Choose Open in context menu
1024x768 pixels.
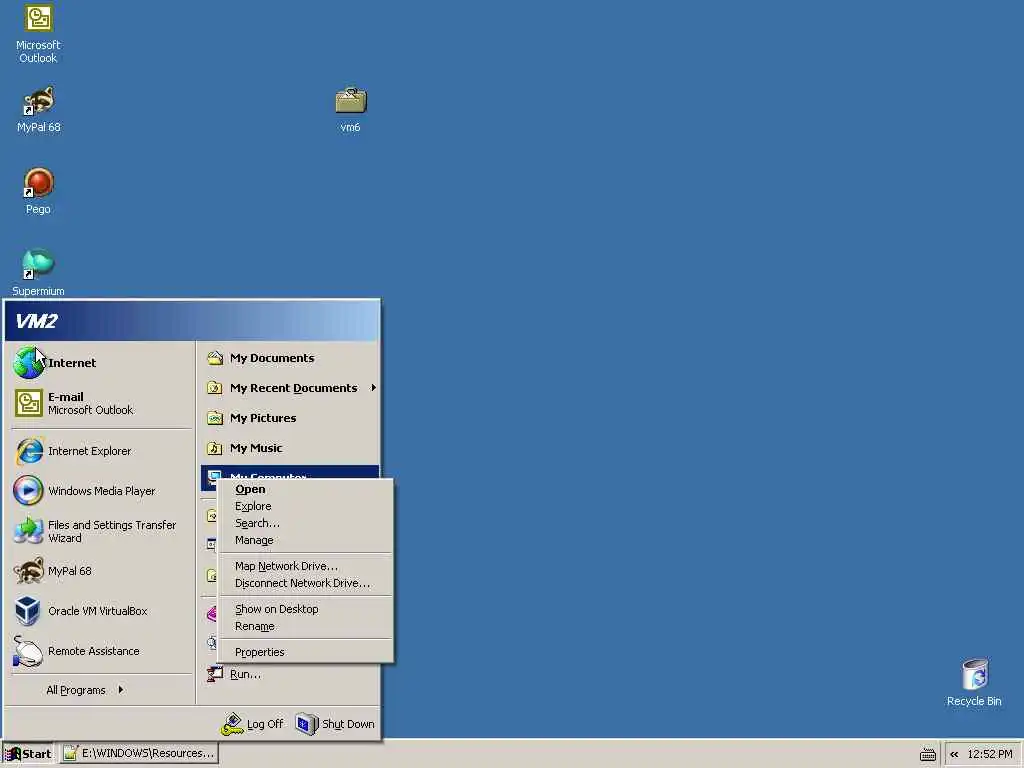[x=306, y=489]
